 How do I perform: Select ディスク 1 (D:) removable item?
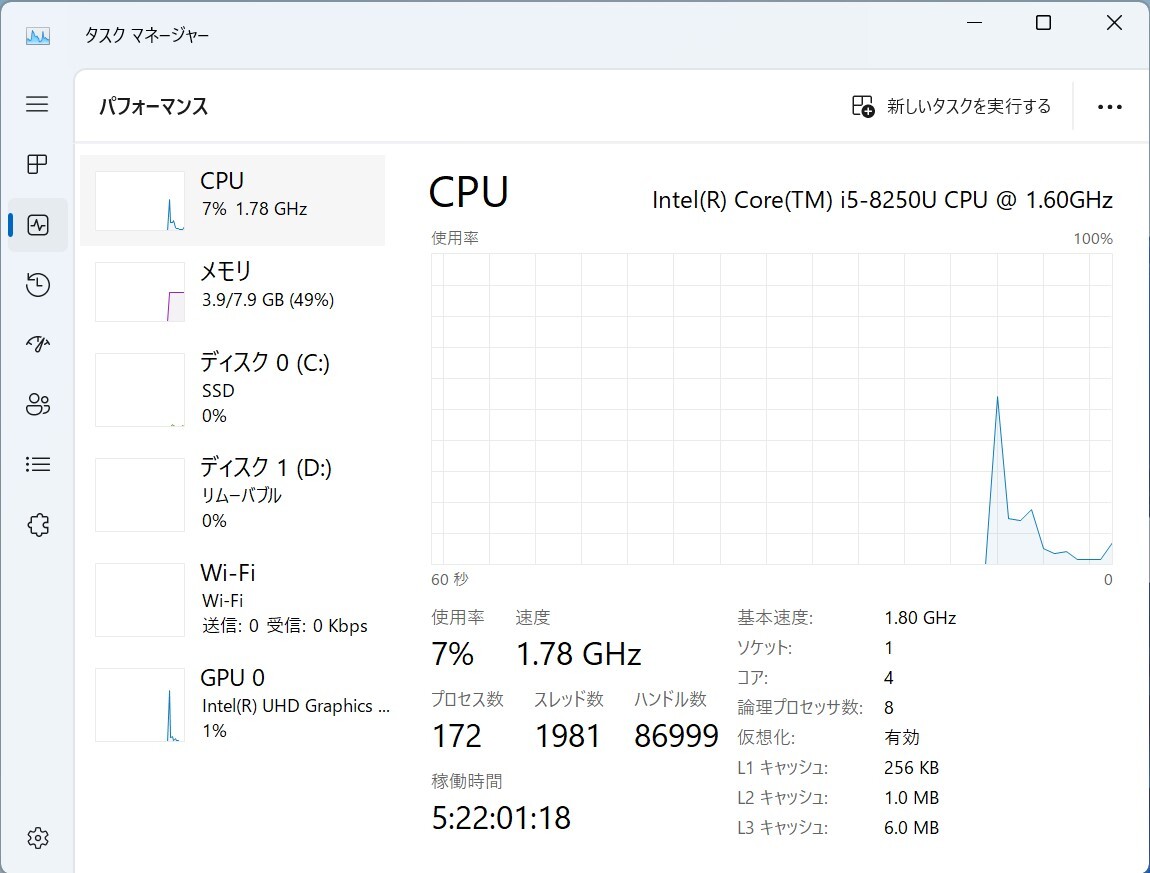coord(232,493)
